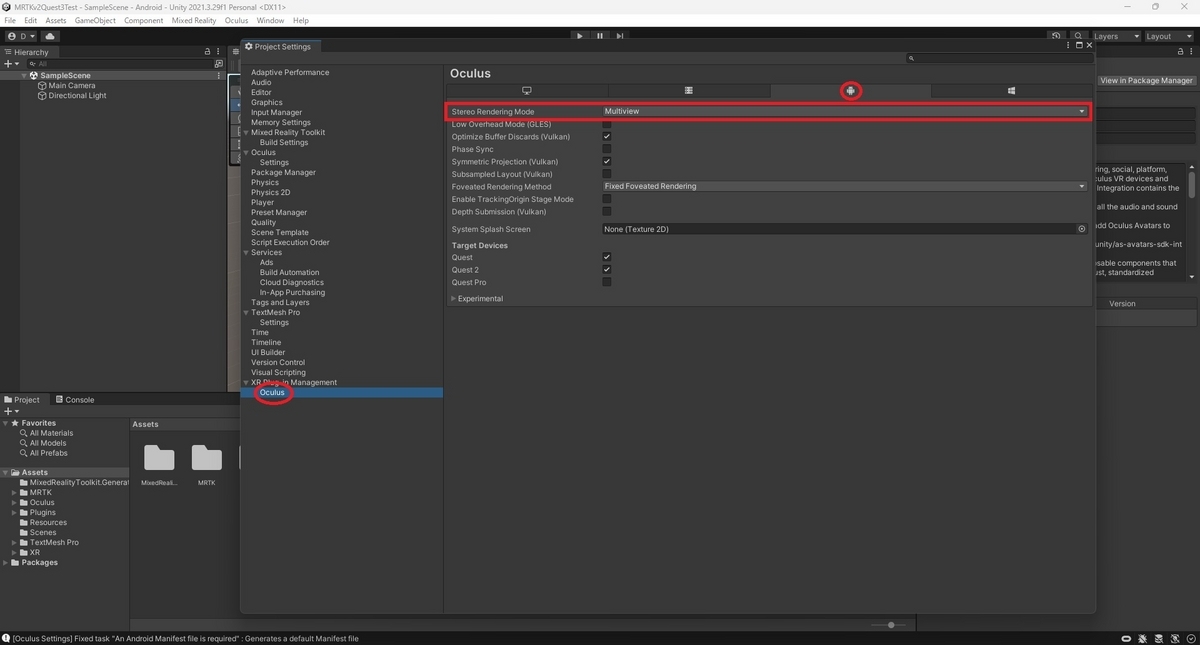1200x645 pixels.
Task: Open the Unity account dropdown
Action: point(21,36)
